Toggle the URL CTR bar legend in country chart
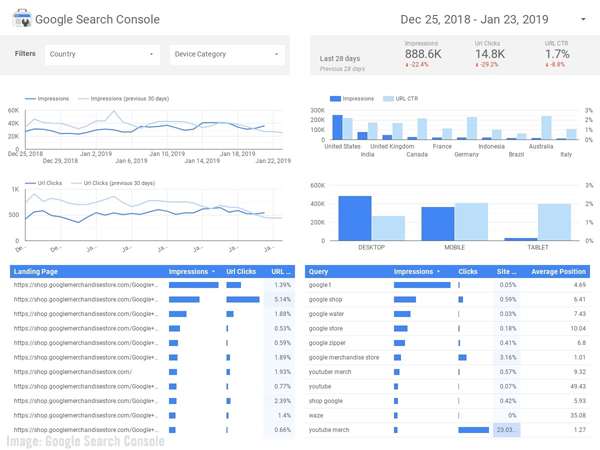The width and height of the screenshot is (600, 450). coord(401,99)
